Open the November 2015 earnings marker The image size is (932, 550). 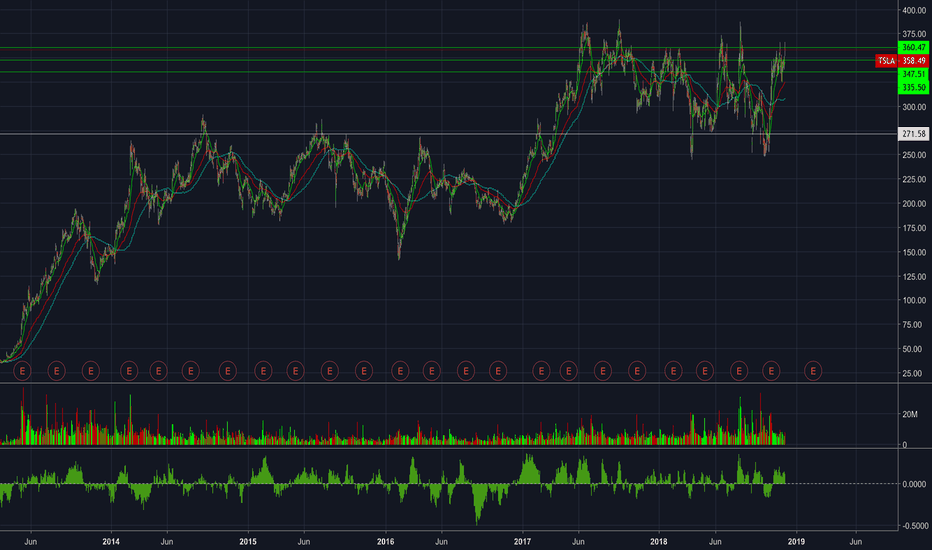364,372
